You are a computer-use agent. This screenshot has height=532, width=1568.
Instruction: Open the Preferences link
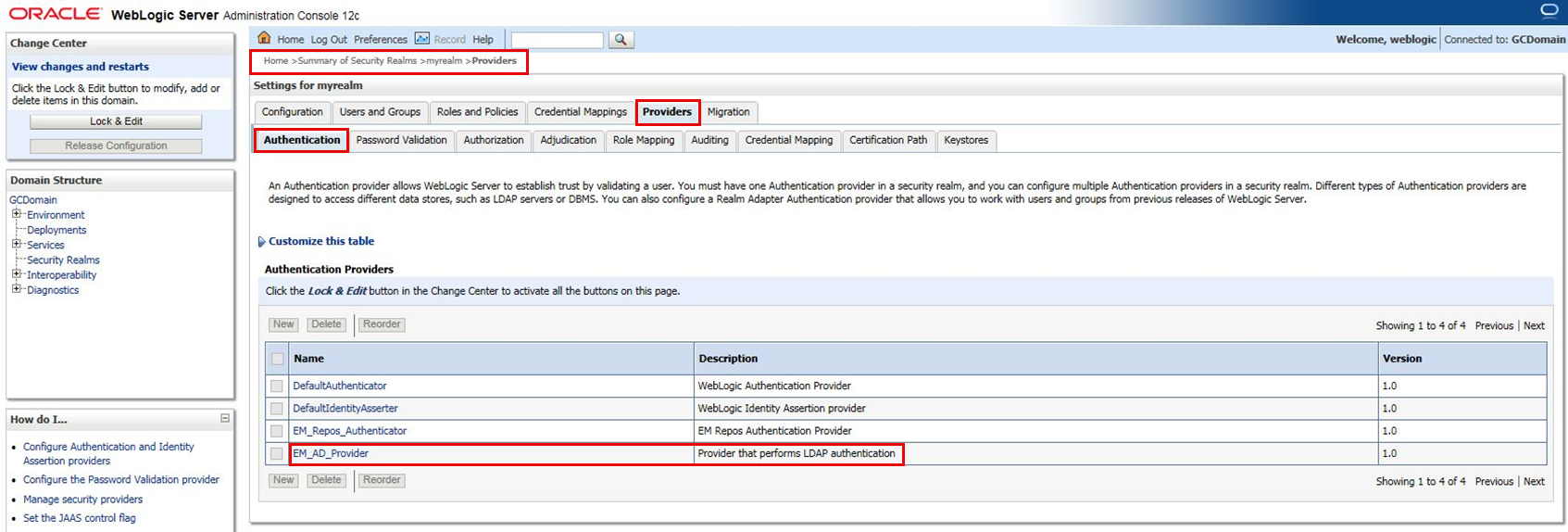click(381, 40)
